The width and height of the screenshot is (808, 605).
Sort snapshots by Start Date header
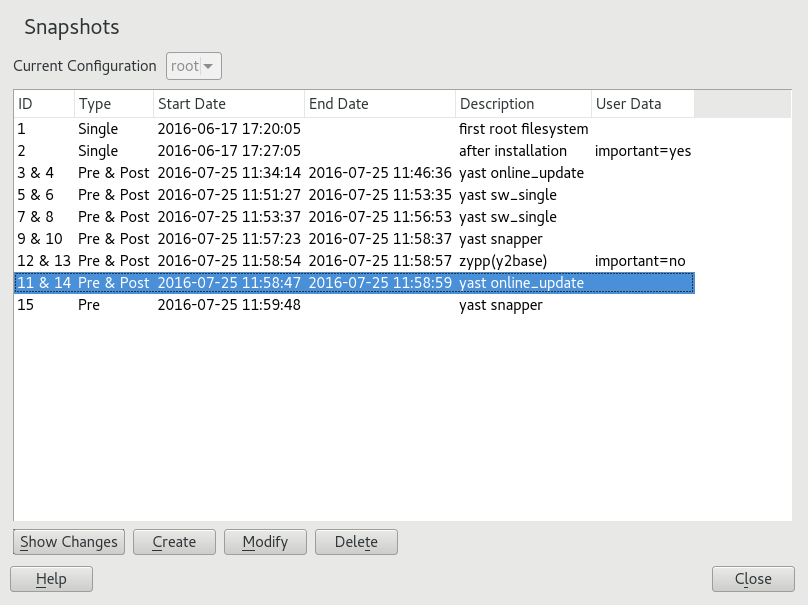228,104
